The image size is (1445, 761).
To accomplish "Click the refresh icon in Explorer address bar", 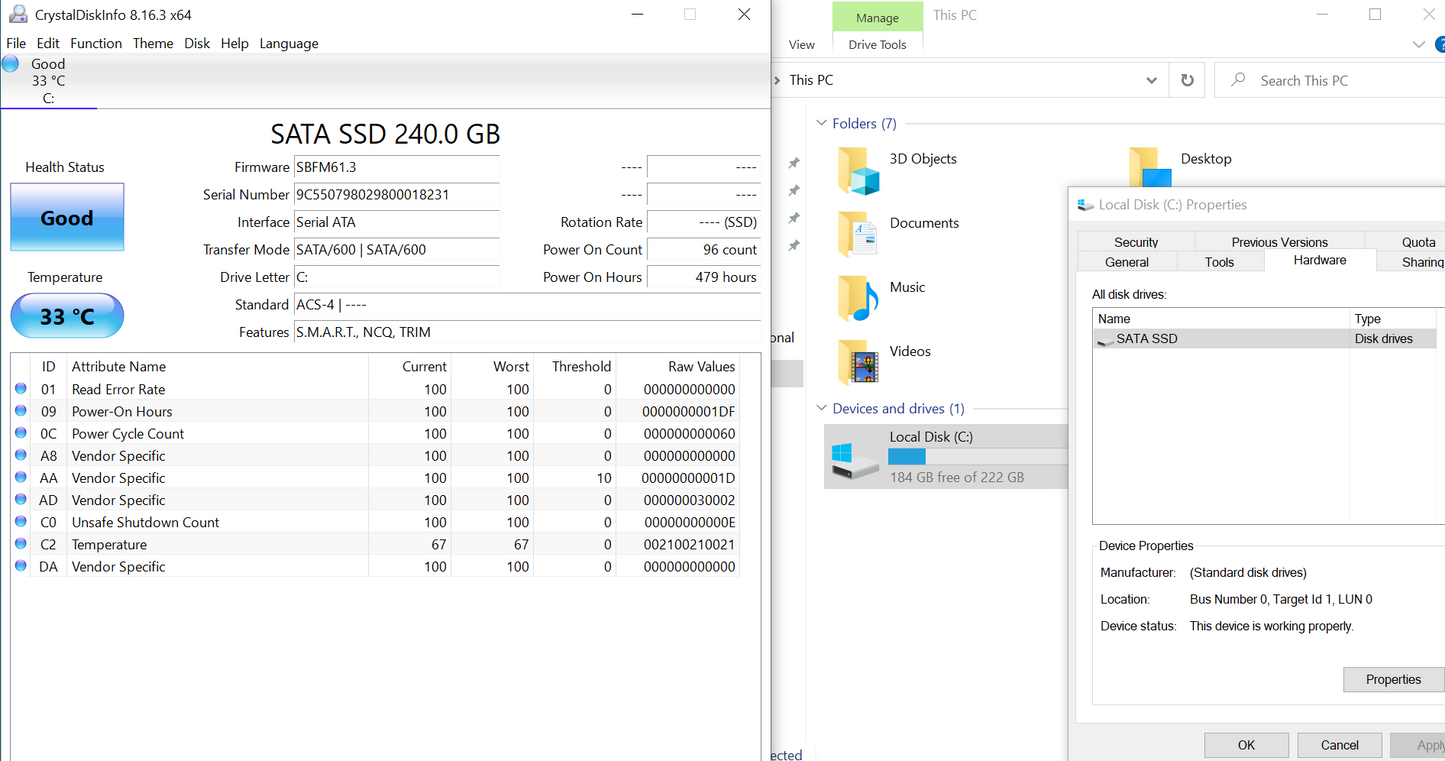I will click(x=1187, y=80).
